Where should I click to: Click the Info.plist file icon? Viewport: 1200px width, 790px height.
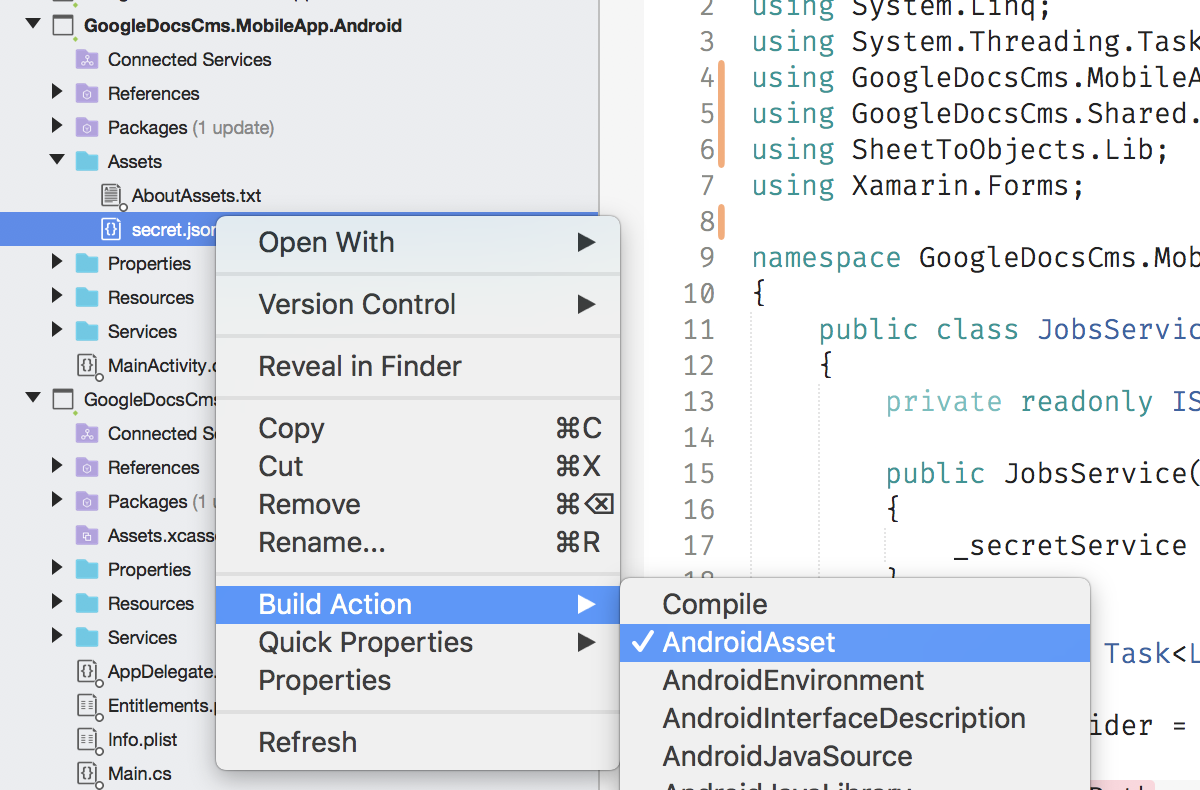[x=87, y=739]
